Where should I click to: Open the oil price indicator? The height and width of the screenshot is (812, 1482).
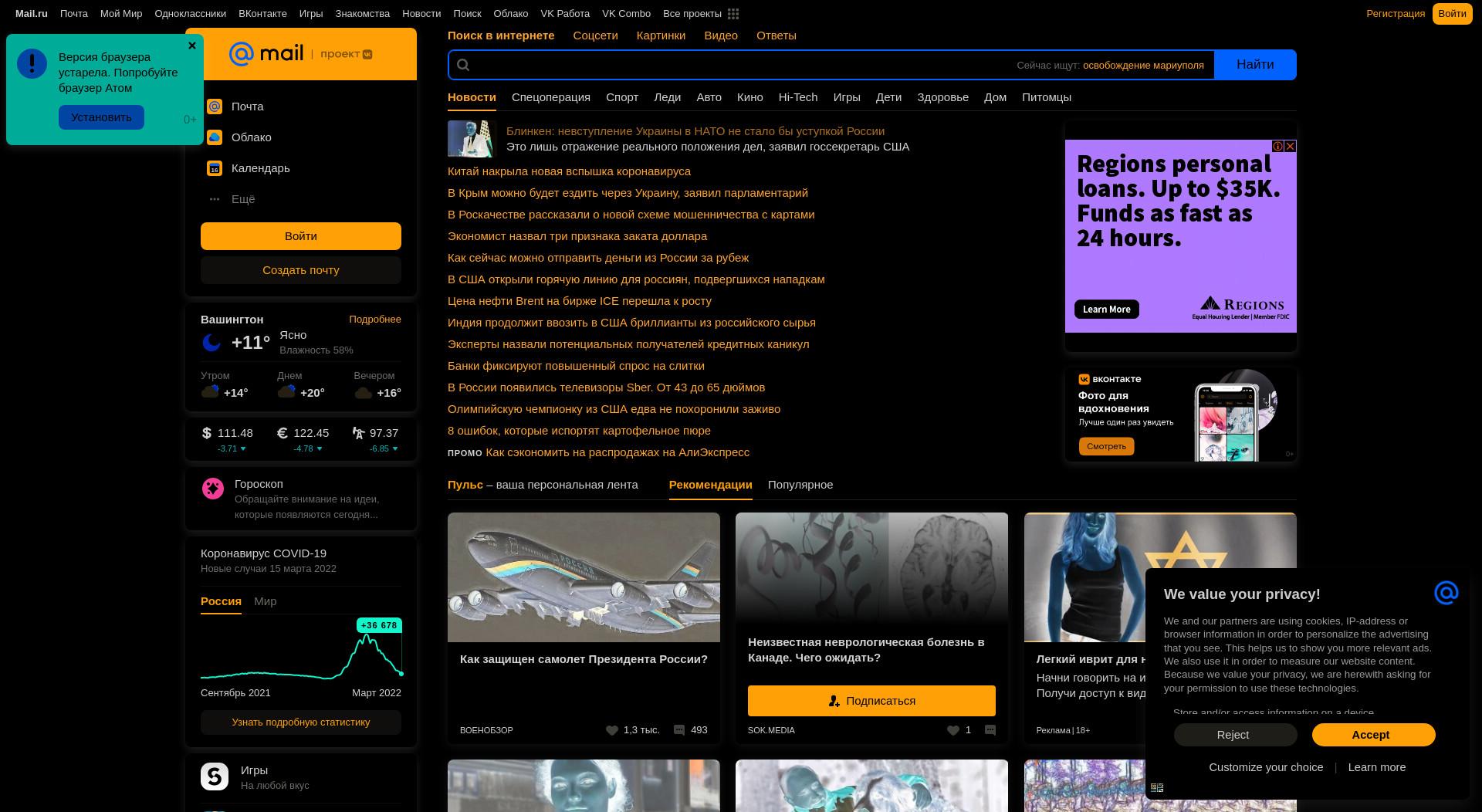[375, 439]
